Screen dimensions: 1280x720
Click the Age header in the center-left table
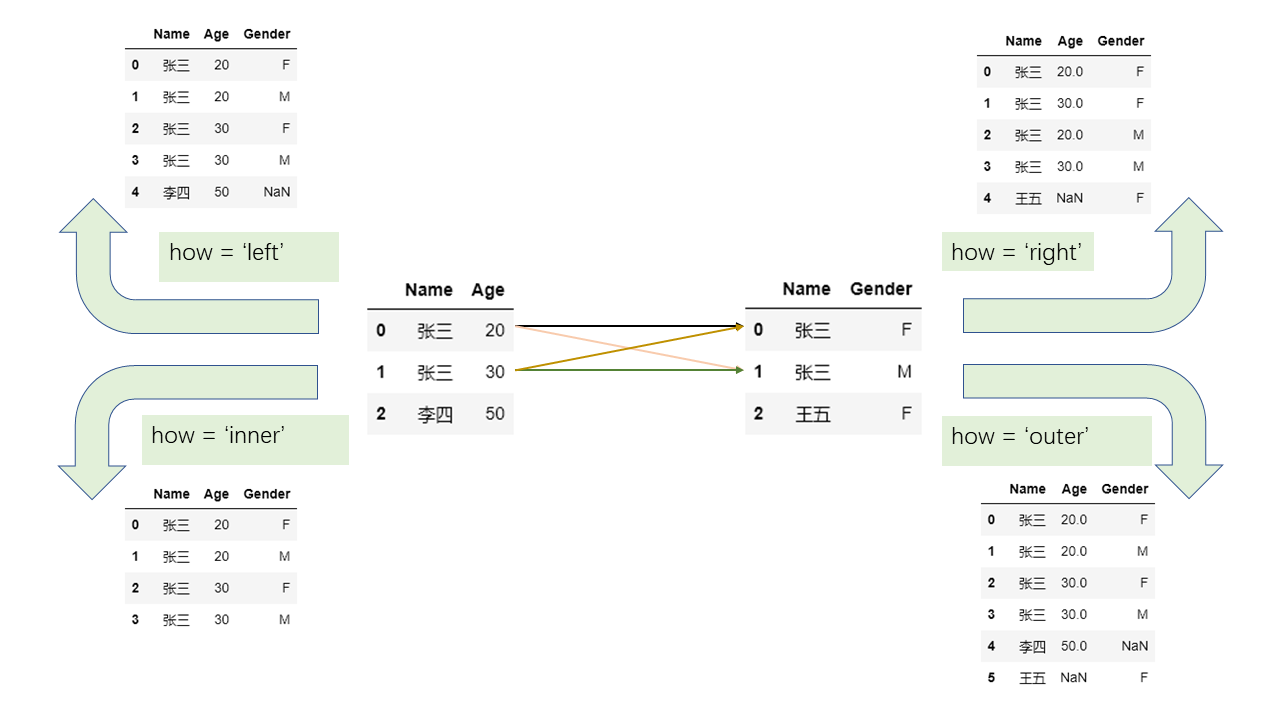point(488,290)
